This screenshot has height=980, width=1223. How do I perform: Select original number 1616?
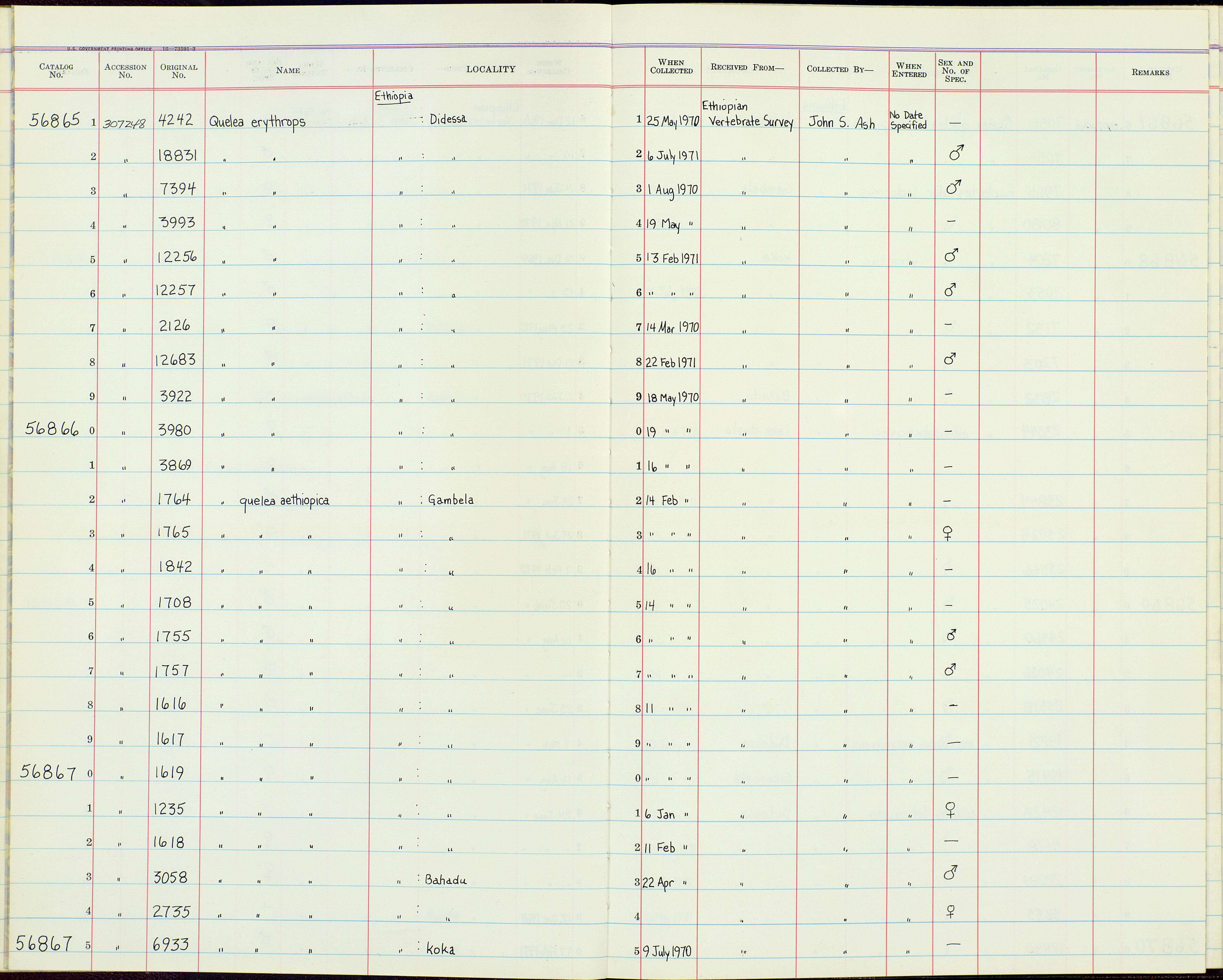click(x=171, y=704)
